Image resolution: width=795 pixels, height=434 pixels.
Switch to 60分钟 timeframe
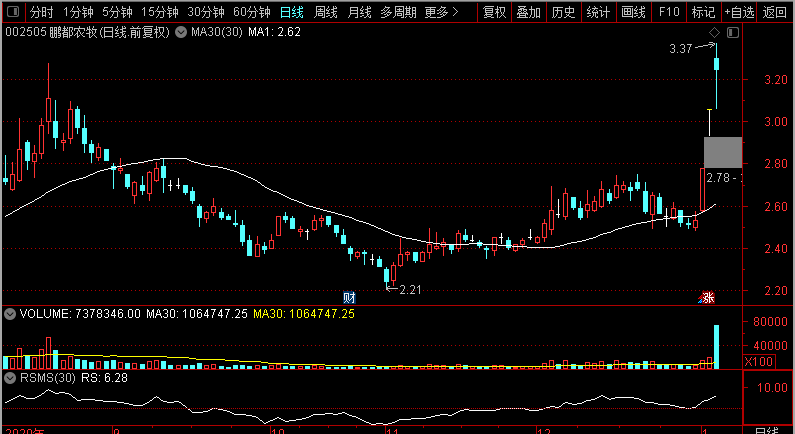(252, 13)
